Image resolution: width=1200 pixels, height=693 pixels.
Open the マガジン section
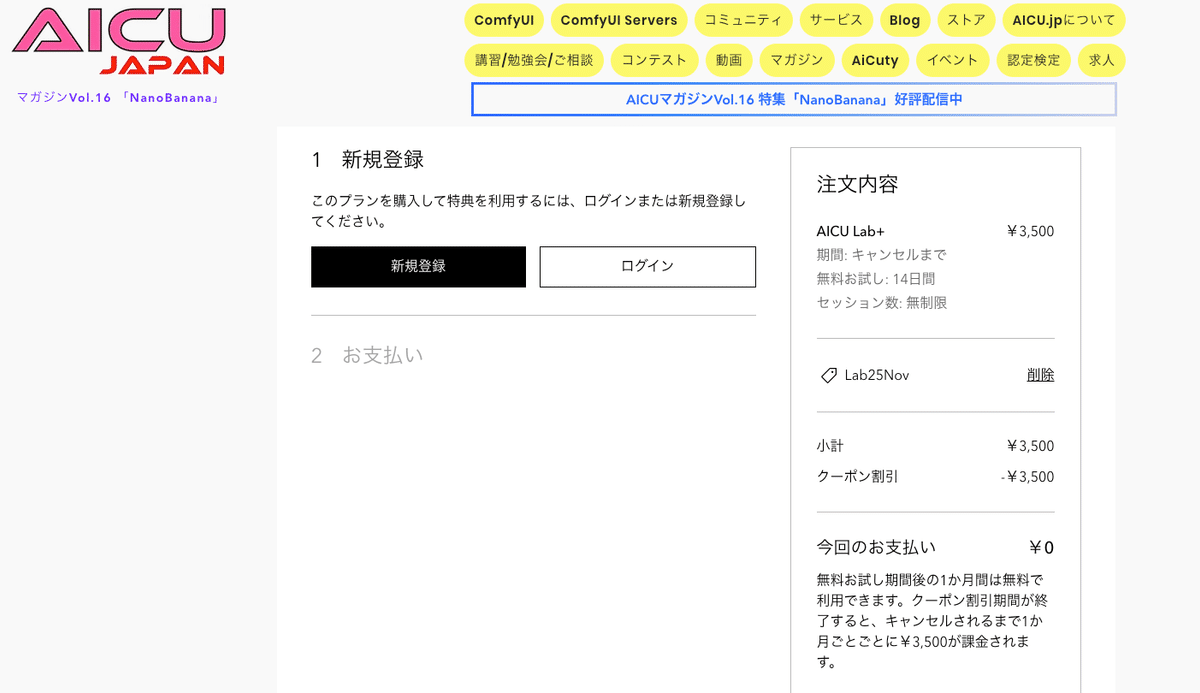coord(796,60)
